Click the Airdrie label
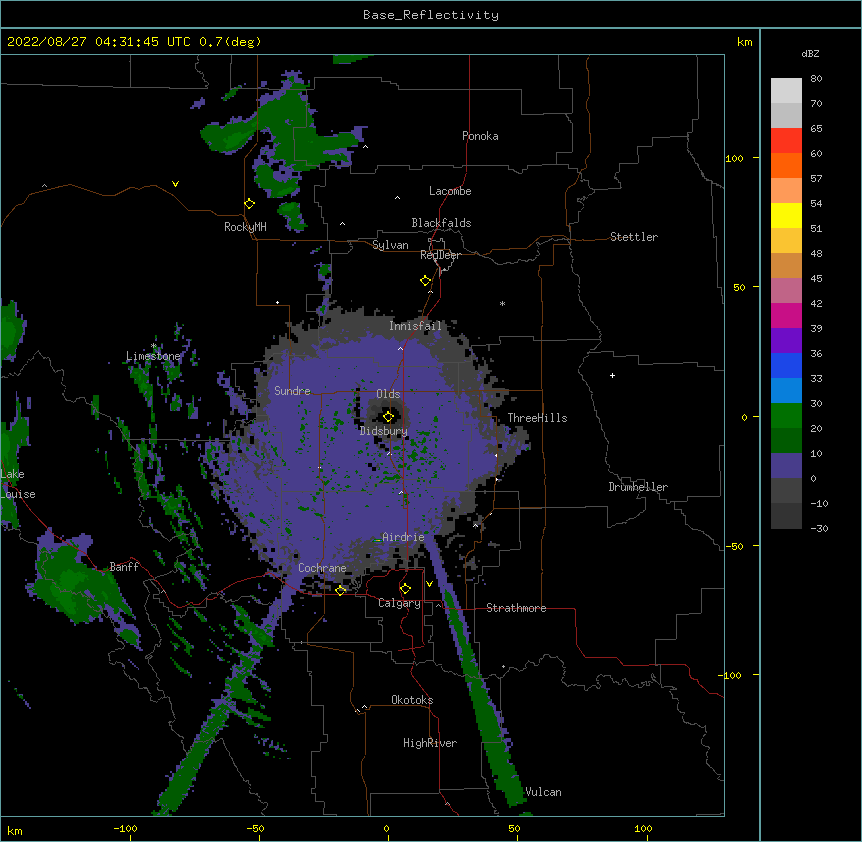The image size is (862, 842). click(x=404, y=537)
